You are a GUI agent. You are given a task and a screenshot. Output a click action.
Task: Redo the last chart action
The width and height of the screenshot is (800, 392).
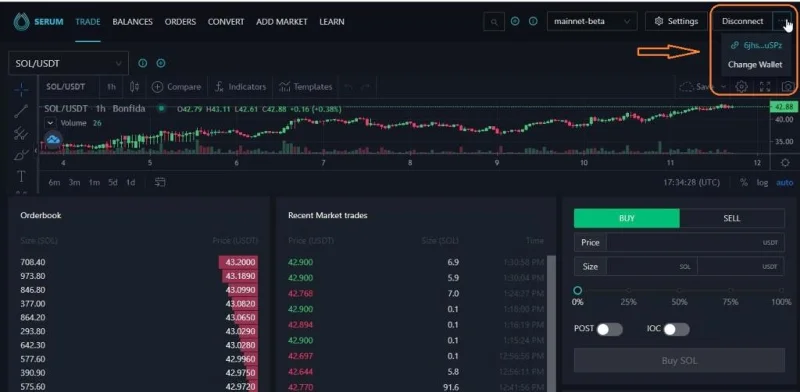click(365, 87)
